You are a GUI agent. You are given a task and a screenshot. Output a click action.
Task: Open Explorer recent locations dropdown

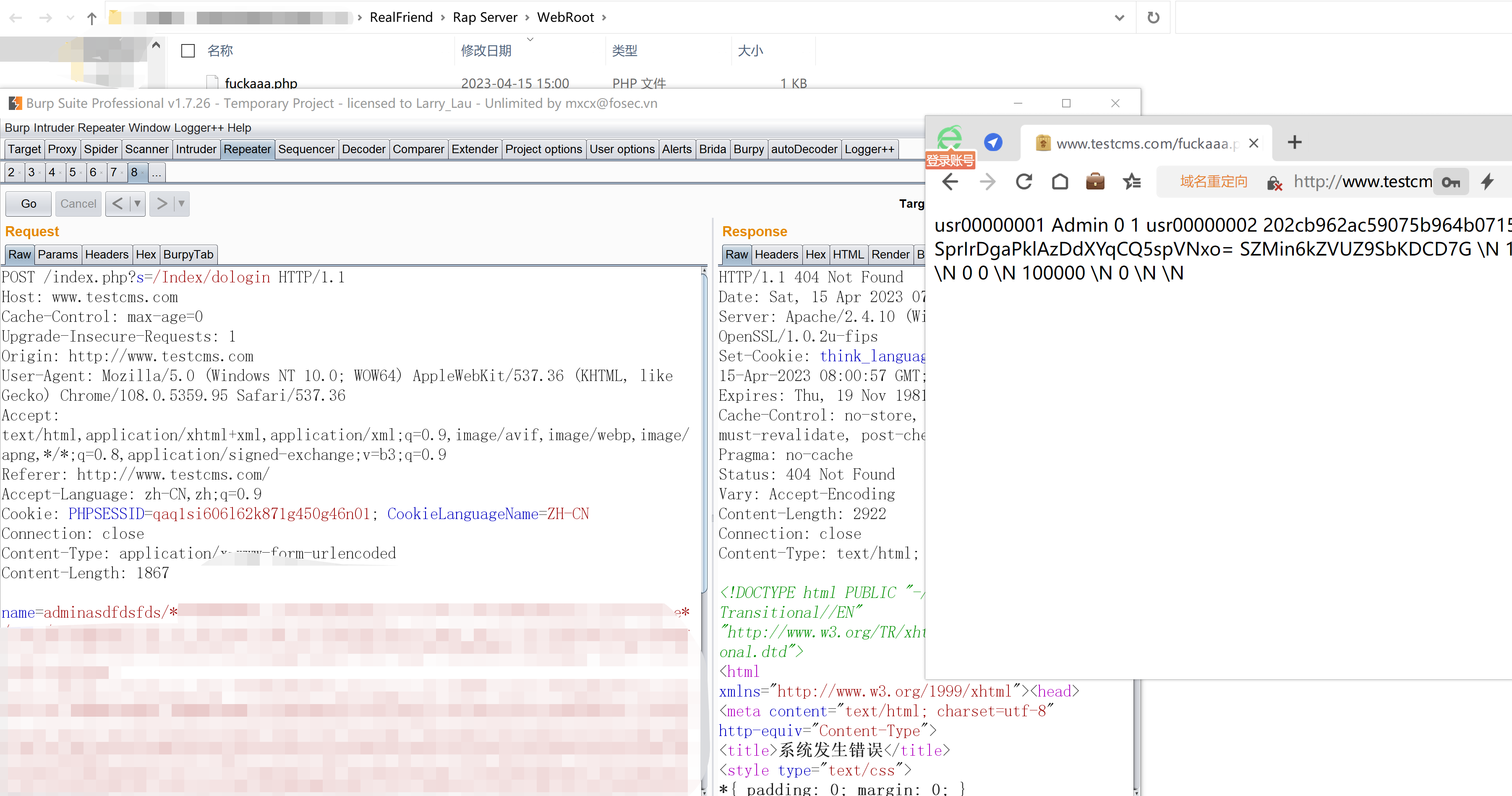71,18
